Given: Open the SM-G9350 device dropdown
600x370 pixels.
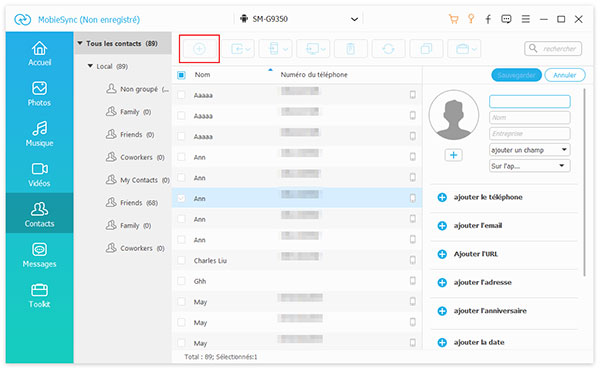Looking at the screenshot, I should [298, 19].
